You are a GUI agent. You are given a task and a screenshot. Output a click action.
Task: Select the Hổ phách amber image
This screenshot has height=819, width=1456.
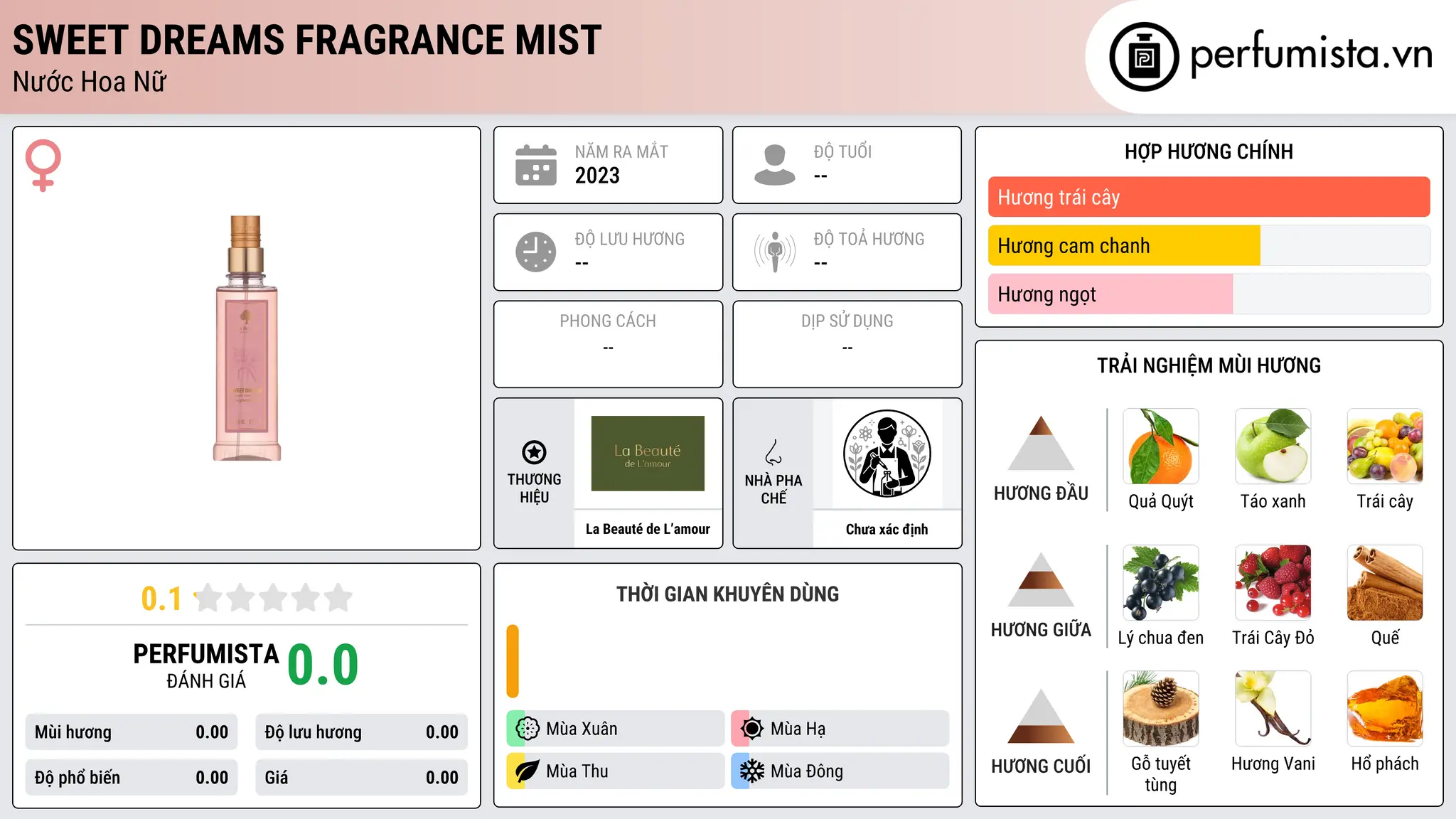[x=1385, y=709]
